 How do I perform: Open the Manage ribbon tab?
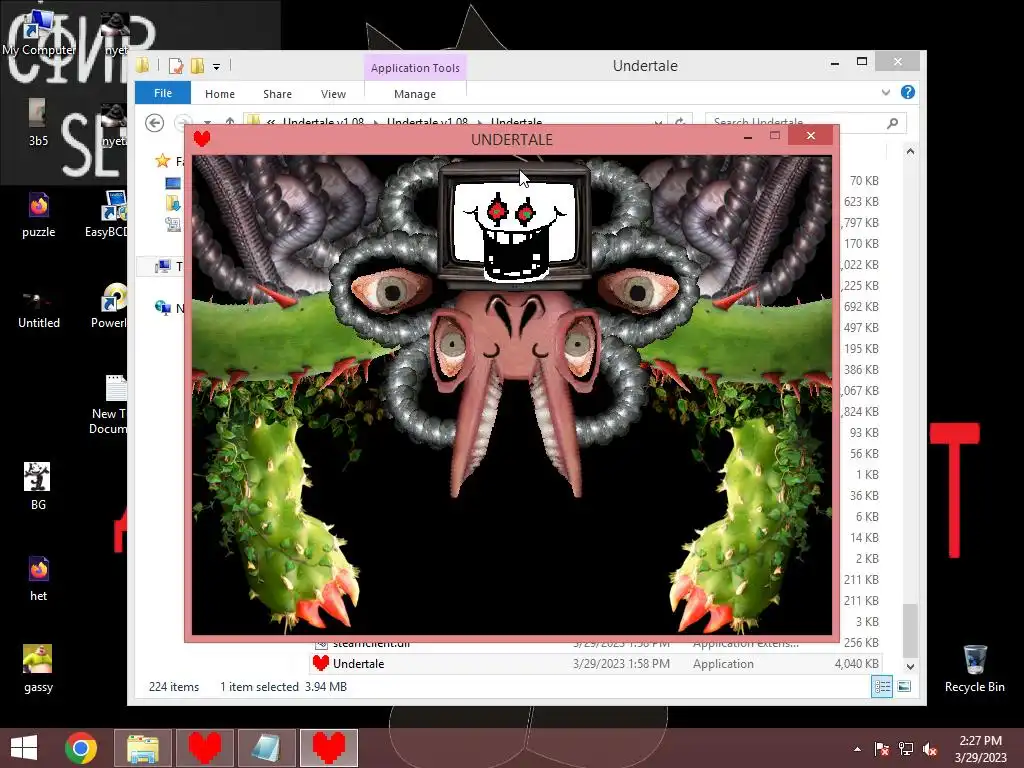pos(415,94)
